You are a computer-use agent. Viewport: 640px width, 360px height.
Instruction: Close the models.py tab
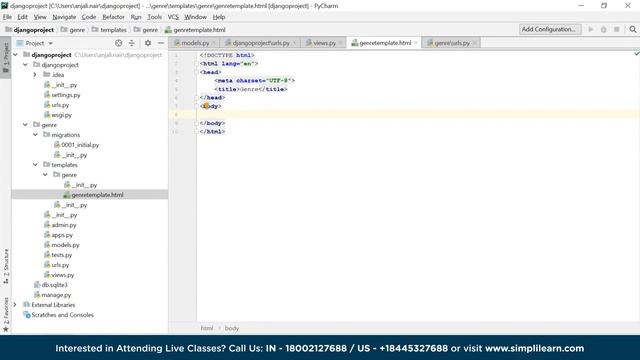click(x=213, y=43)
